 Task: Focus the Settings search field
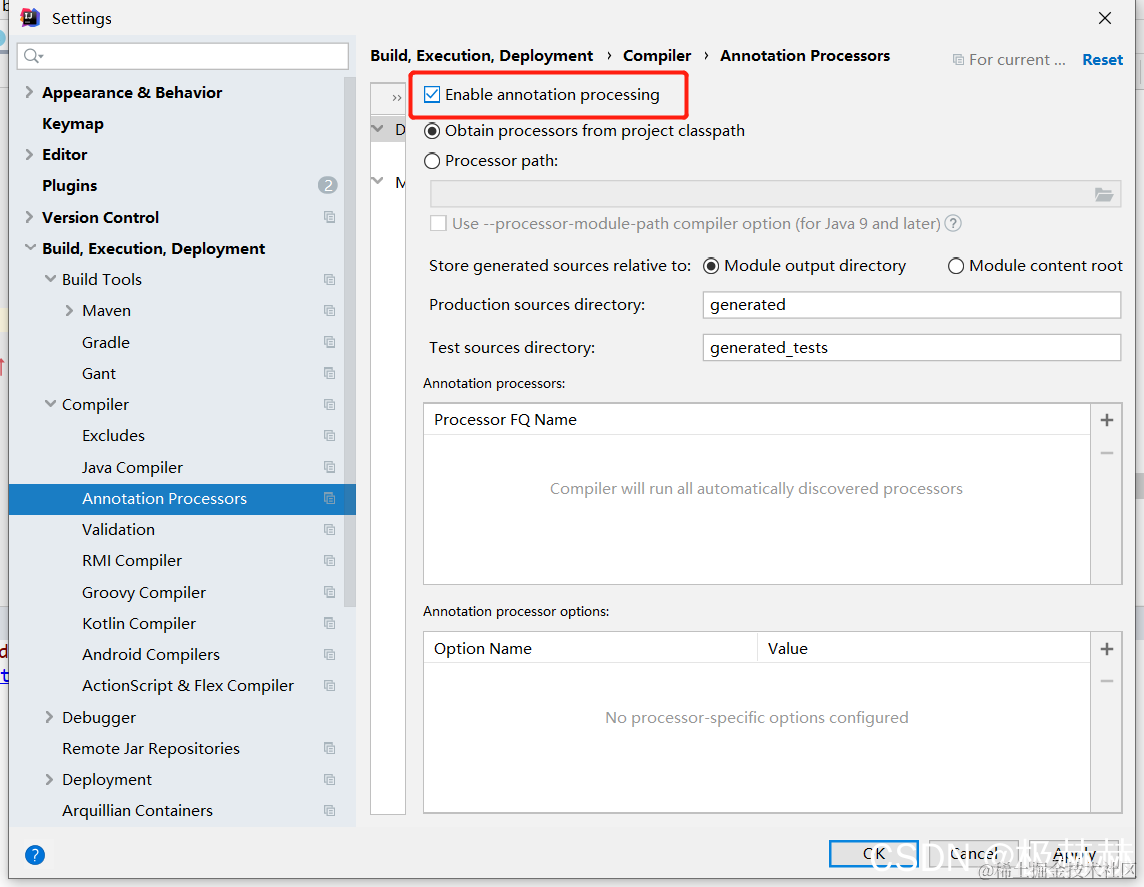[x=182, y=56]
